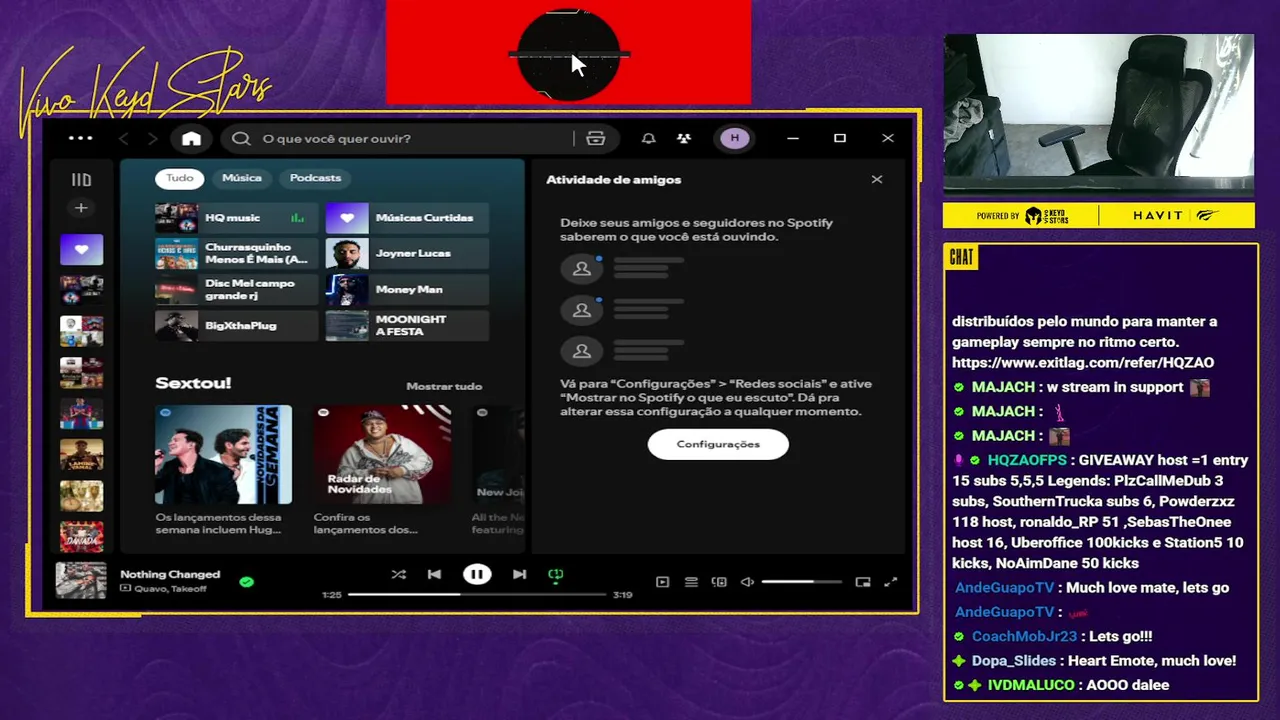Open the 'Sextou!' section heading

tap(193, 383)
